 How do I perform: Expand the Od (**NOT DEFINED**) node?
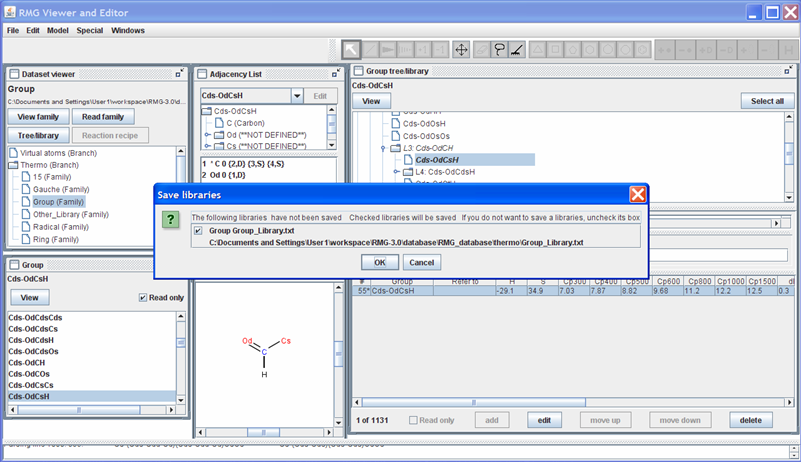[x=207, y=135]
